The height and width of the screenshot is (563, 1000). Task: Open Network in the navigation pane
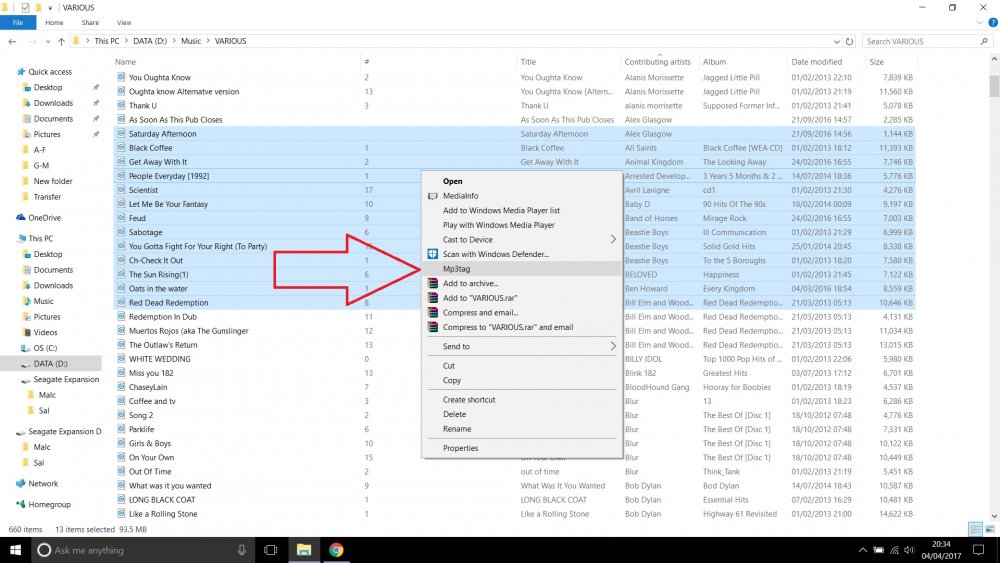point(43,483)
